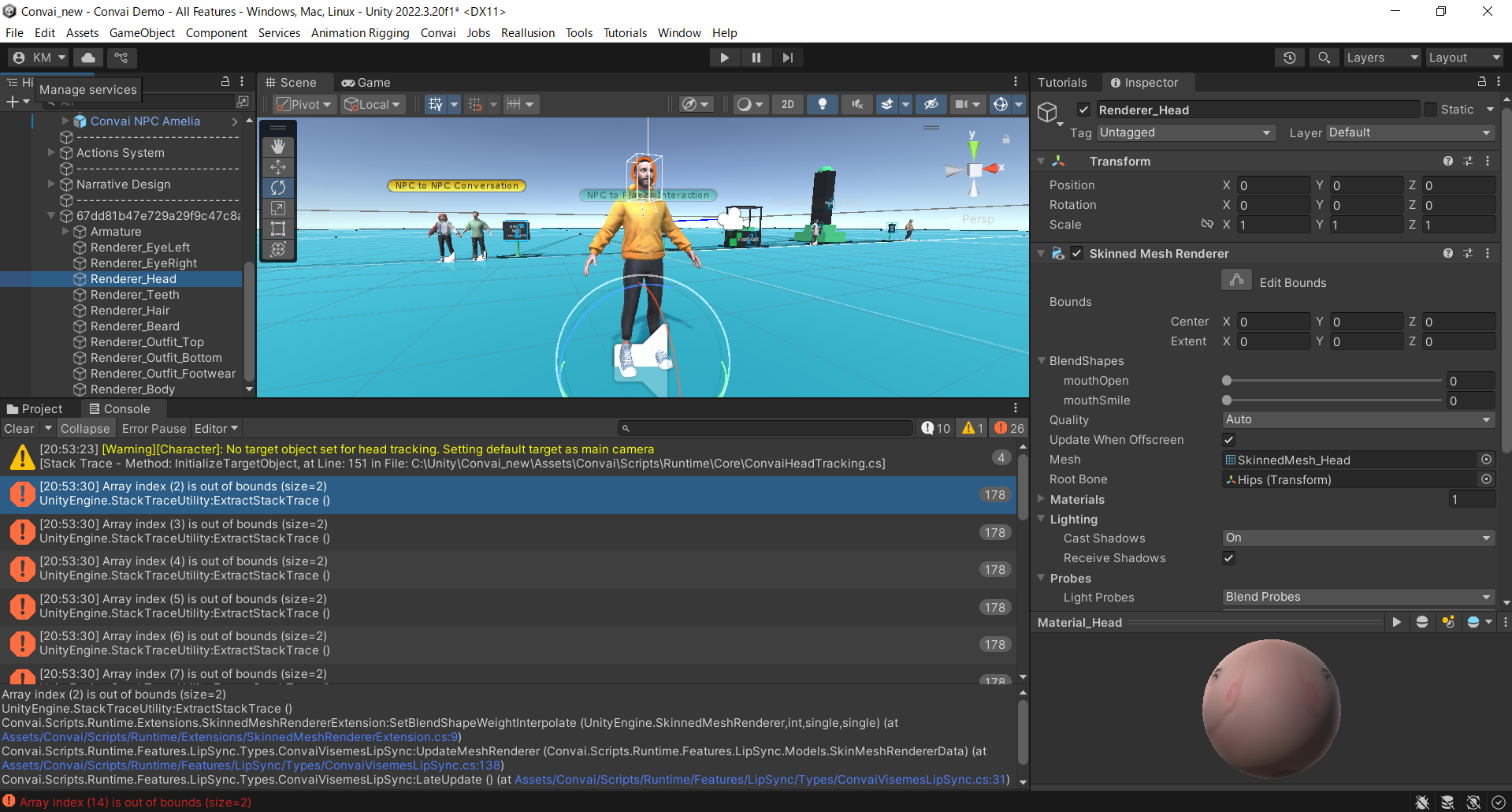
Task: Change material preview shape icon
Action: coord(1422,622)
